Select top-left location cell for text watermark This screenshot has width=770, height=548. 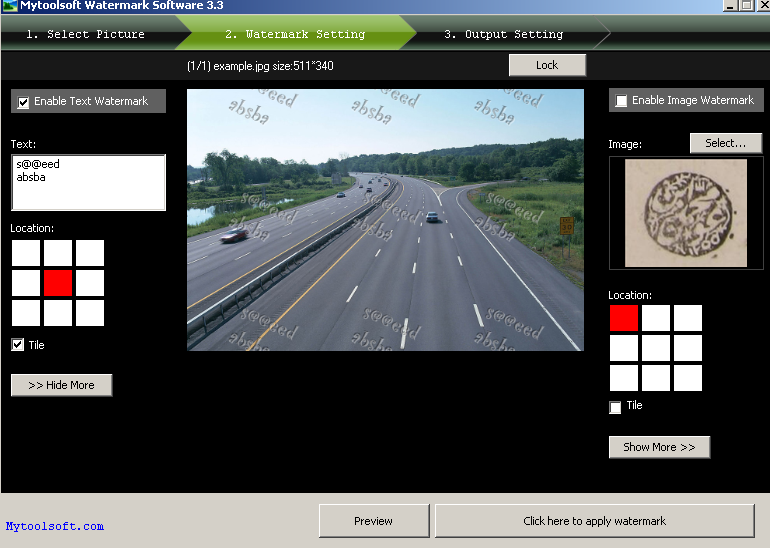click(x=26, y=253)
